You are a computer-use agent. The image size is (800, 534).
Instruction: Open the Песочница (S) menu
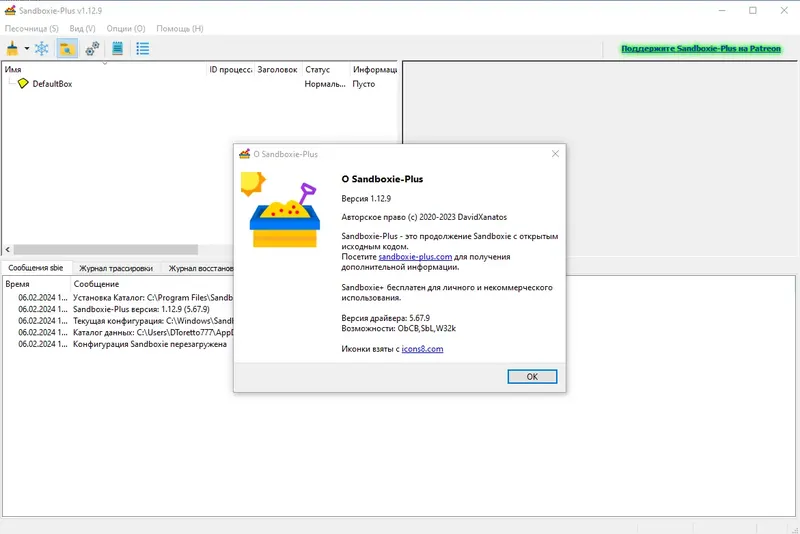[32, 29]
